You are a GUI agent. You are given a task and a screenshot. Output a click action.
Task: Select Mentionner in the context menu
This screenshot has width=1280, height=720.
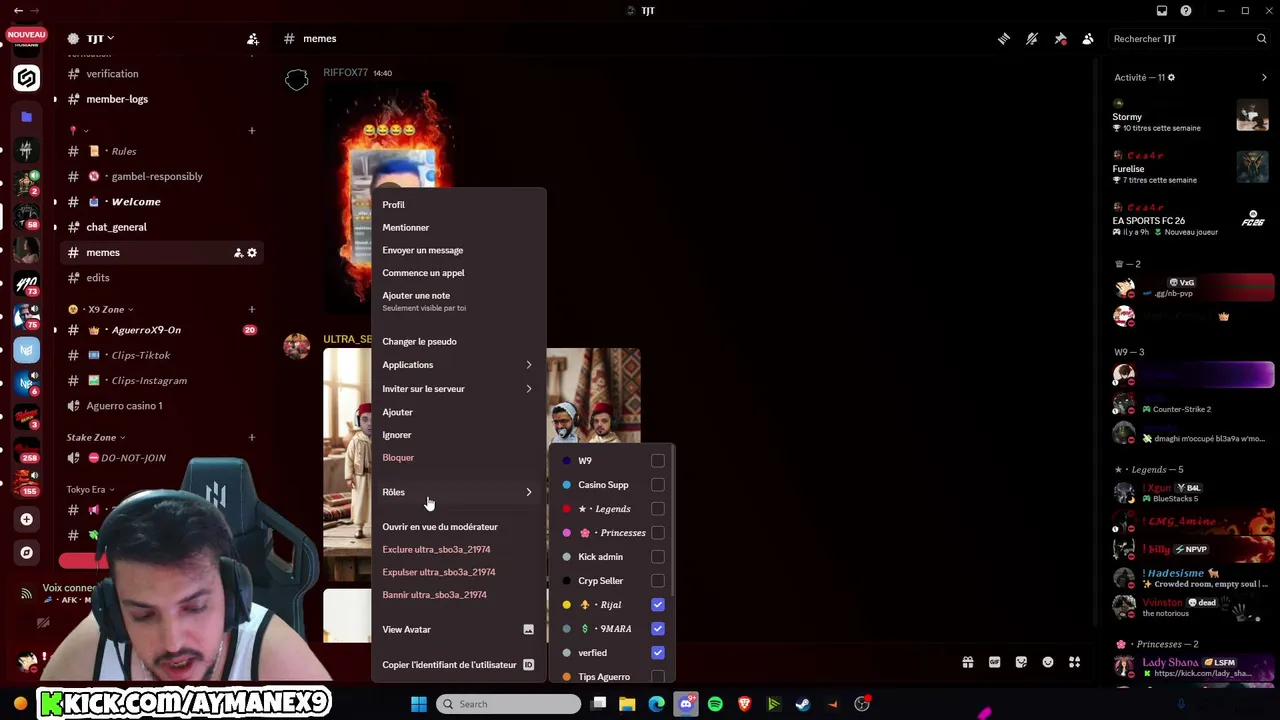point(458,228)
